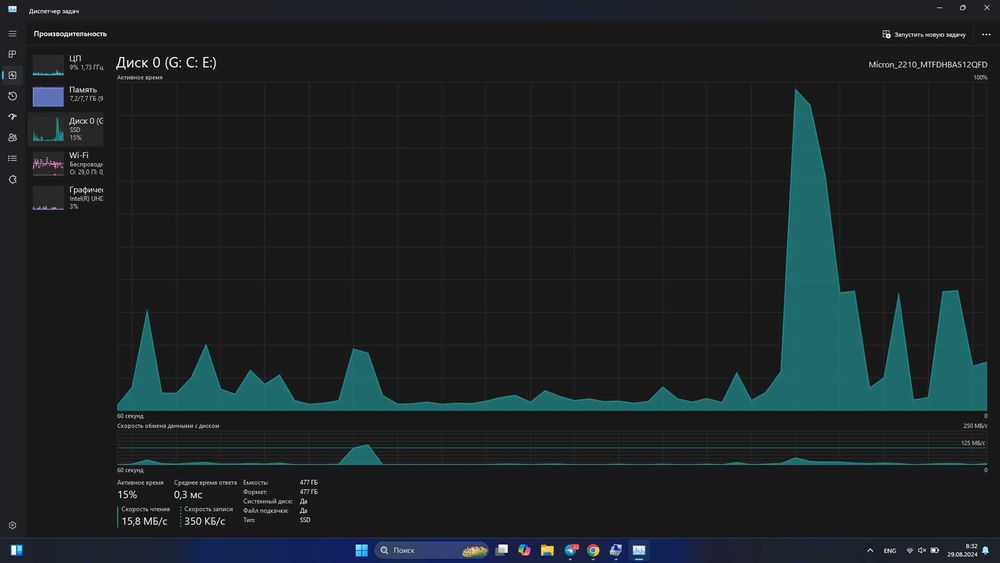Screen dimensions: 1000x563
Task: Click the 350 КБ/с write speed value
Action: (x=204, y=522)
